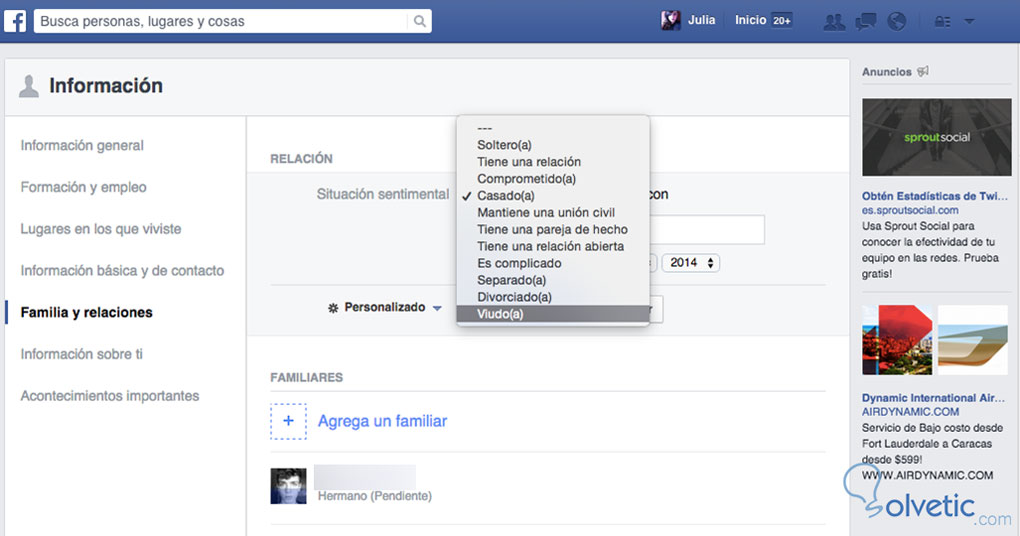Click the 20+ notification badge
Image resolution: width=1020 pixels, height=536 pixels.
point(782,21)
